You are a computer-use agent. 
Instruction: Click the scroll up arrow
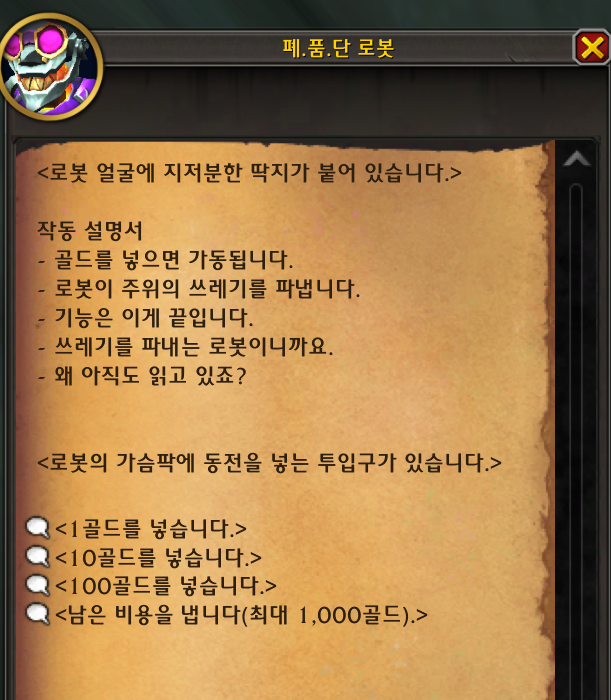[x=576, y=159]
